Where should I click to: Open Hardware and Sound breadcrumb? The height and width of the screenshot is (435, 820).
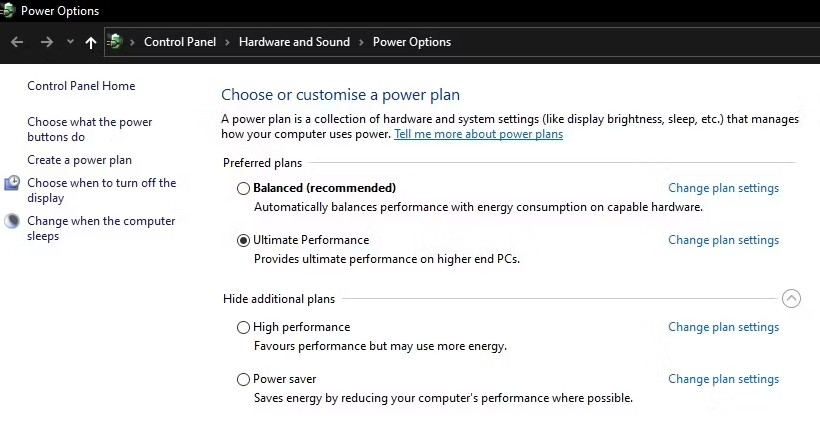(294, 42)
